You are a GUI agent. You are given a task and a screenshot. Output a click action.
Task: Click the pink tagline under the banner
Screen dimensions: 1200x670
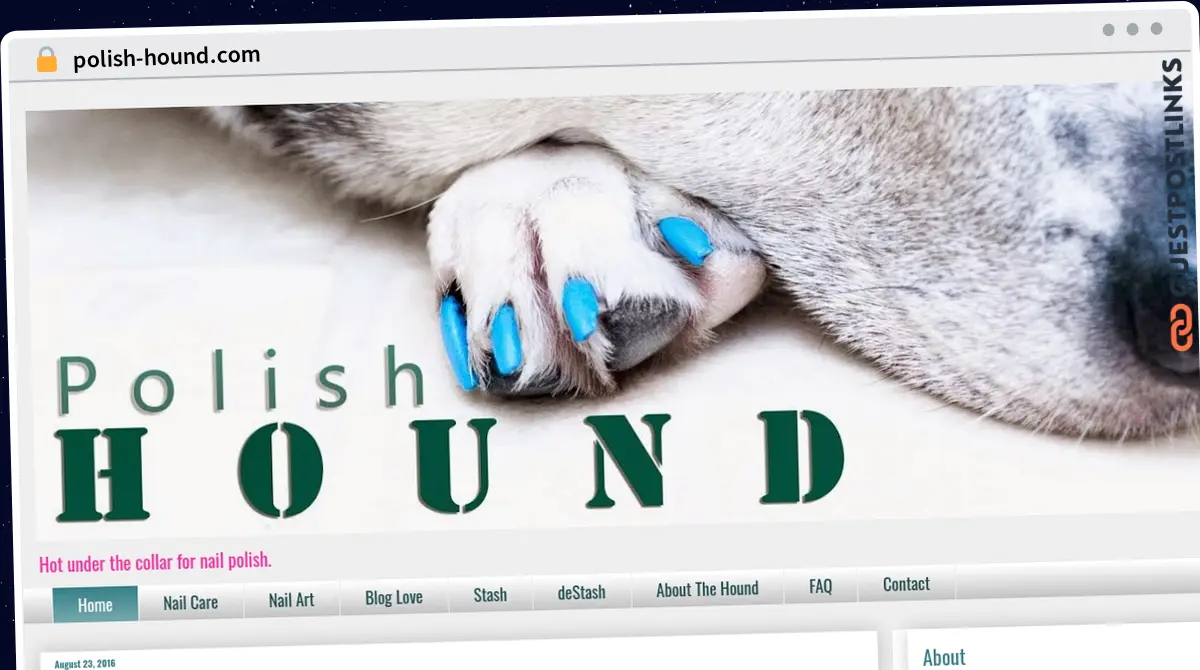pyautogui.click(x=154, y=562)
